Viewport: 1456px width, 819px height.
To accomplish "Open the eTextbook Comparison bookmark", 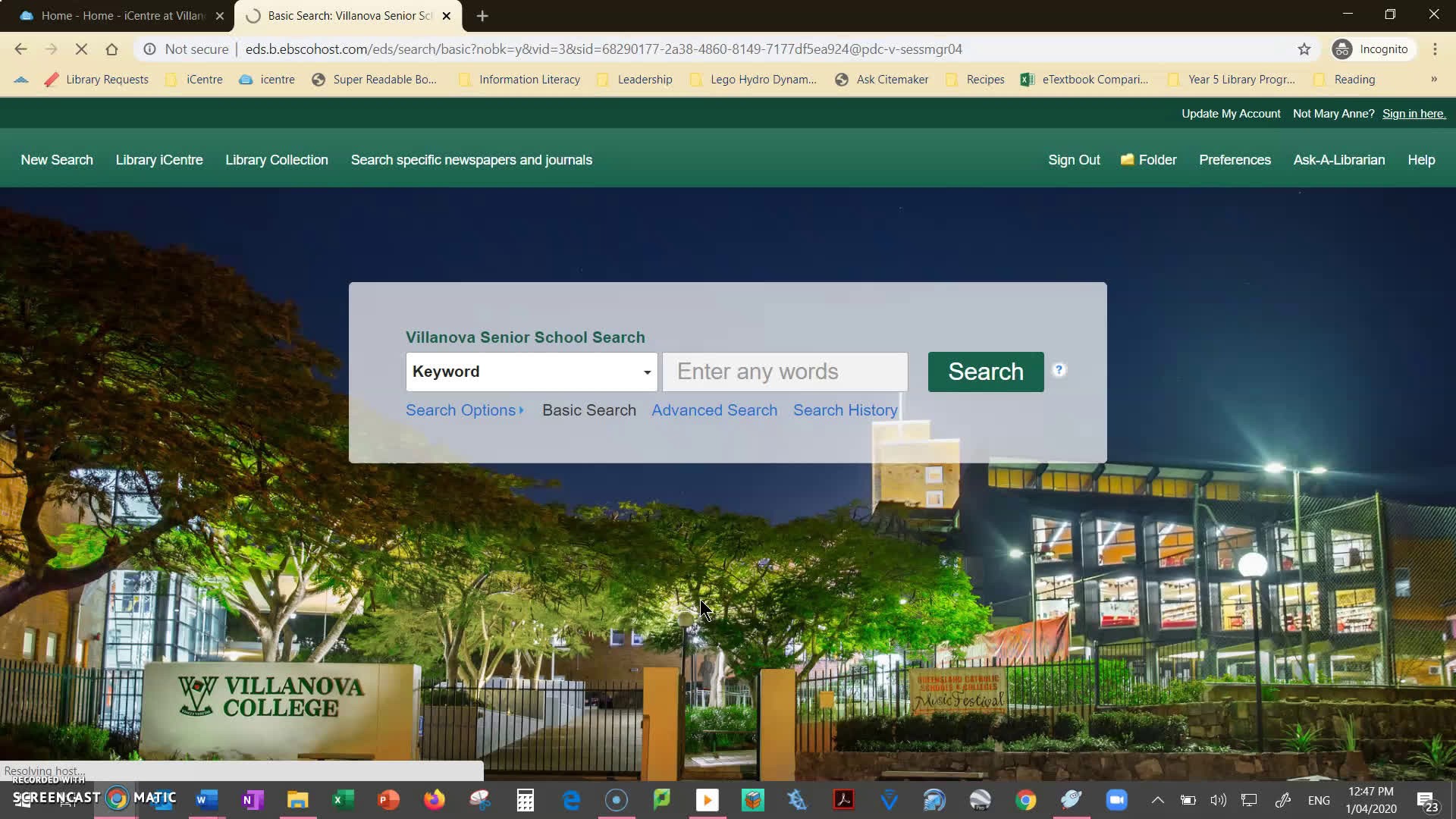I will pyautogui.click(x=1095, y=79).
